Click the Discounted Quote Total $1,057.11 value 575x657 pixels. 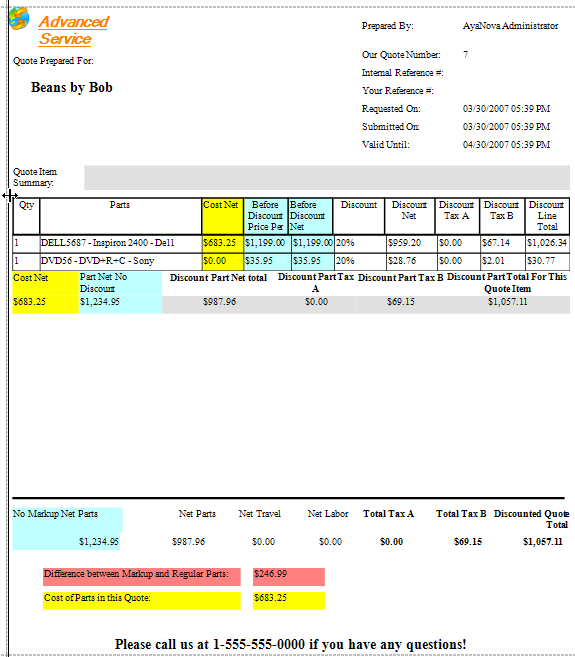[x=542, y=542]
